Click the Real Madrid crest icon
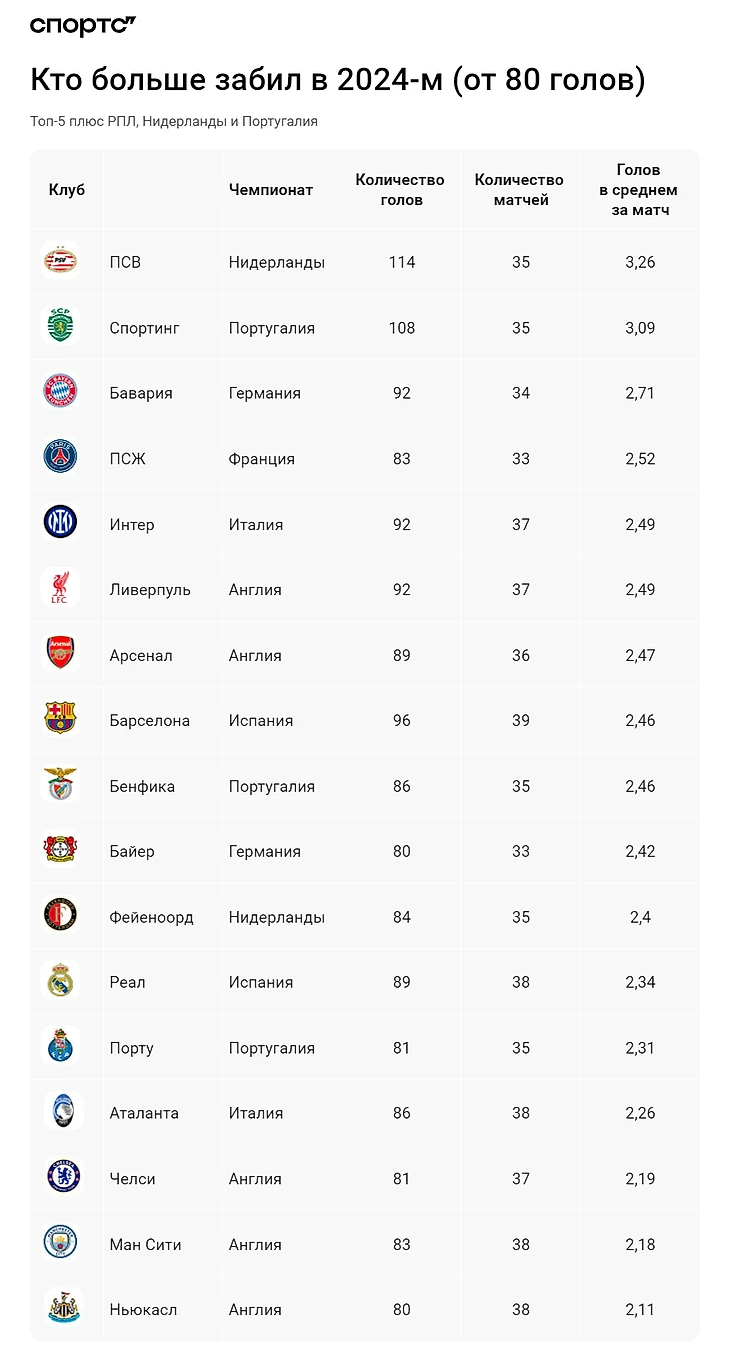 pyautogui.click(x=60, y=981)
